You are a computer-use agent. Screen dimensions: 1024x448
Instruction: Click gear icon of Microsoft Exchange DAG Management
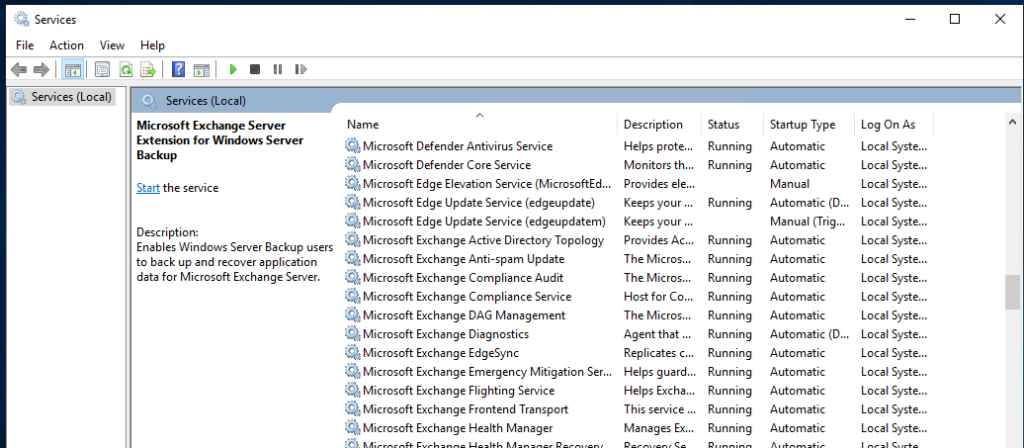click(x=353, y=315)
